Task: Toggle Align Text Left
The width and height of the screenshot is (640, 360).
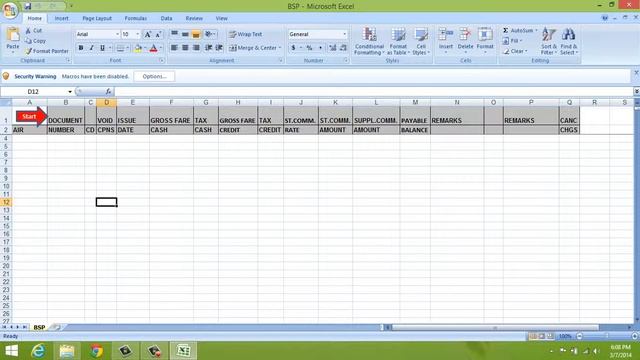Action: [x=174, y=48]
